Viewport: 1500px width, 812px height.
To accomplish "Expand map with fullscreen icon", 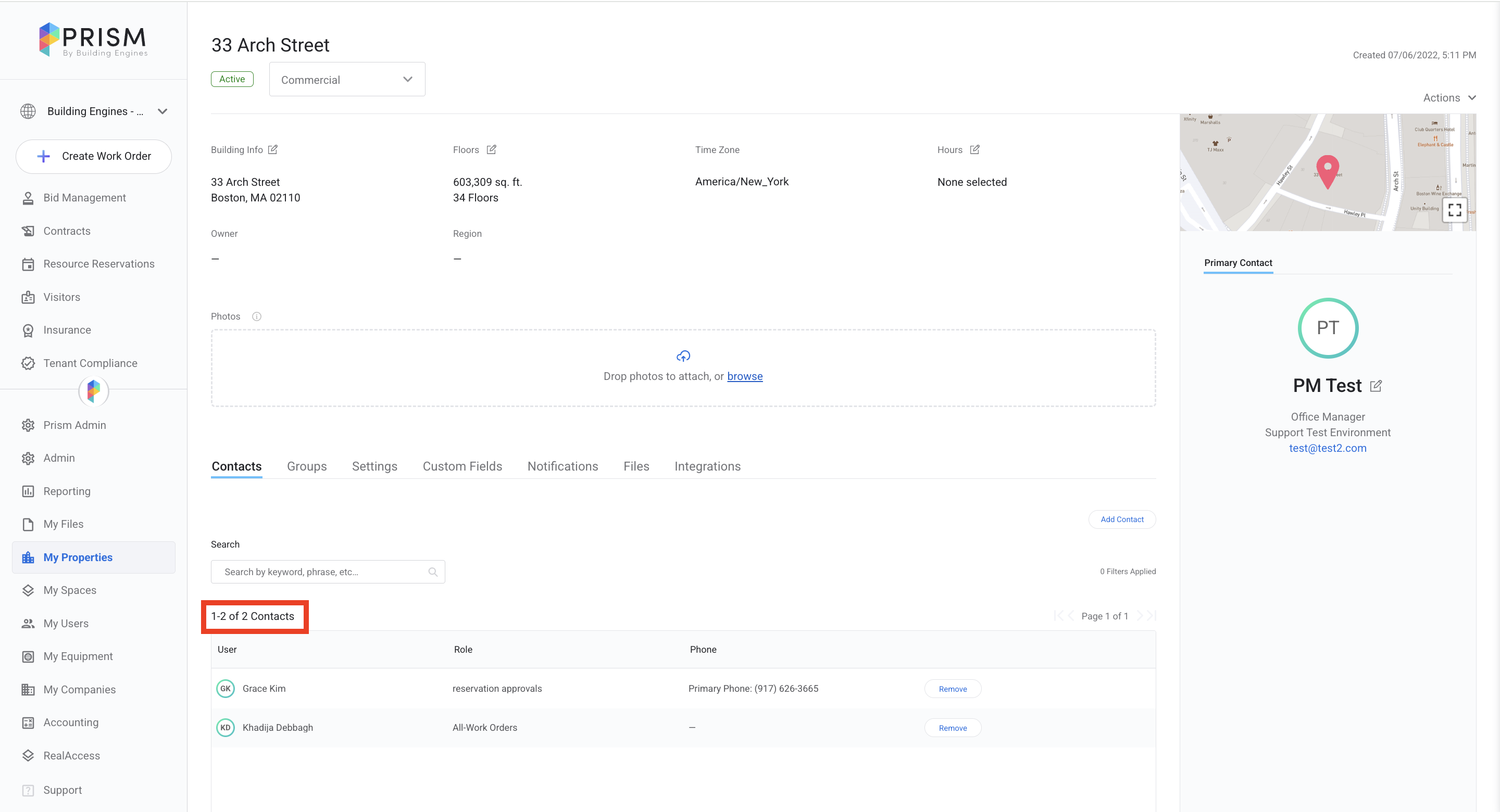I will tap(1455, 210).
